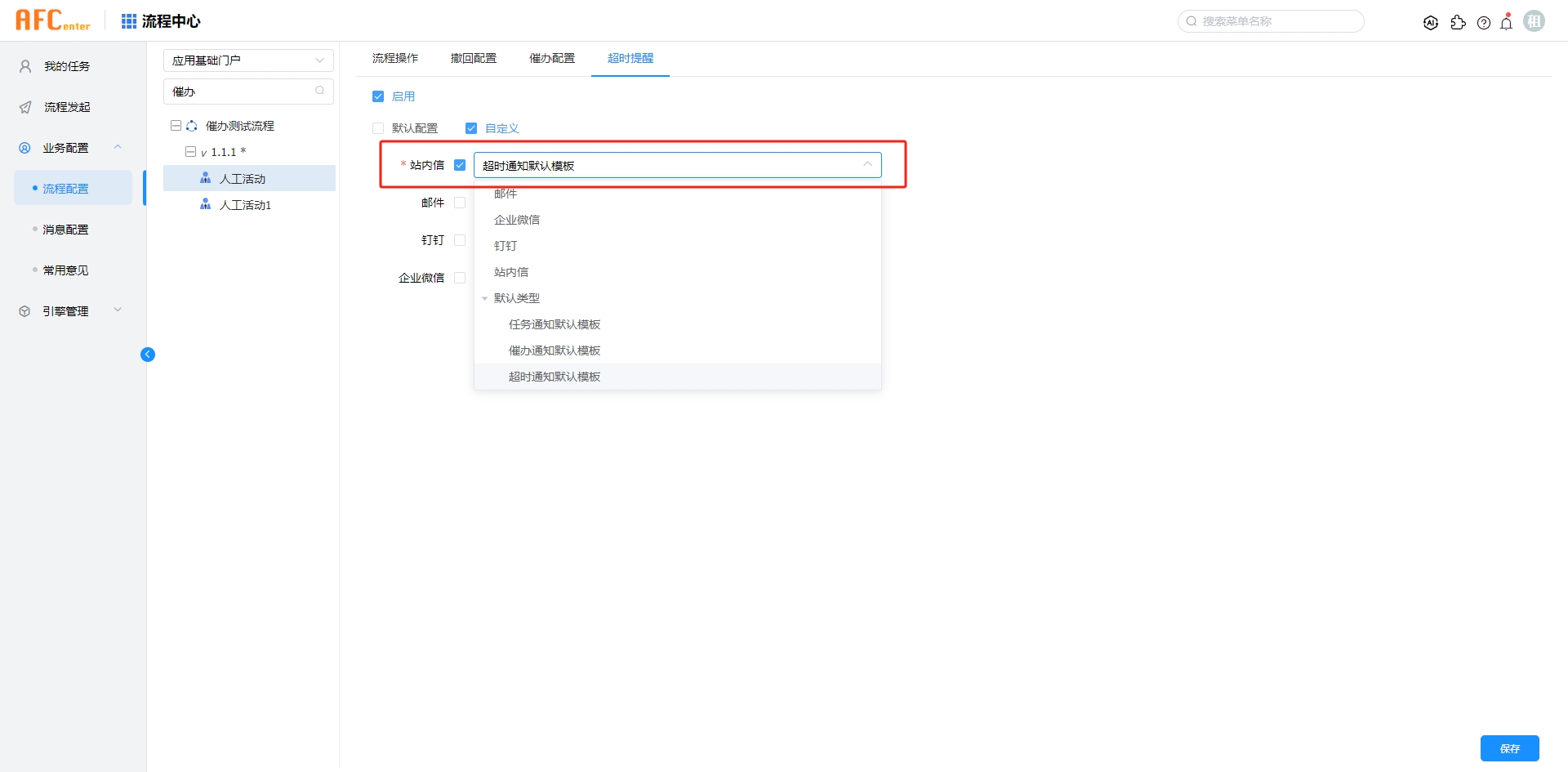Select 任务通知默认模板 from dropdown list
This screenshot has width=1568, height=772.
click(x=555, y=324)
